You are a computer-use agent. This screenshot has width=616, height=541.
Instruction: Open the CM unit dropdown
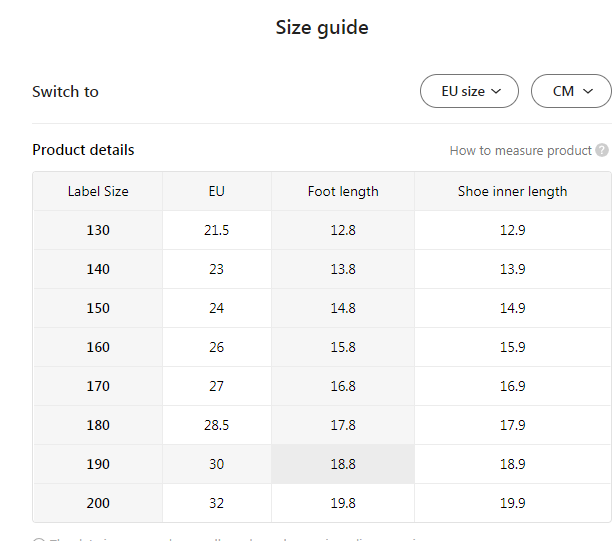pos(572,91)
